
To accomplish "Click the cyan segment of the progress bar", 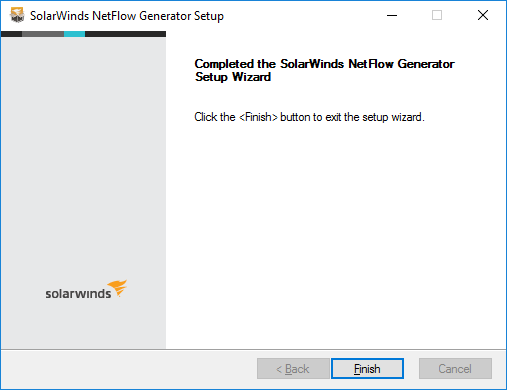I will click(74, 34).
